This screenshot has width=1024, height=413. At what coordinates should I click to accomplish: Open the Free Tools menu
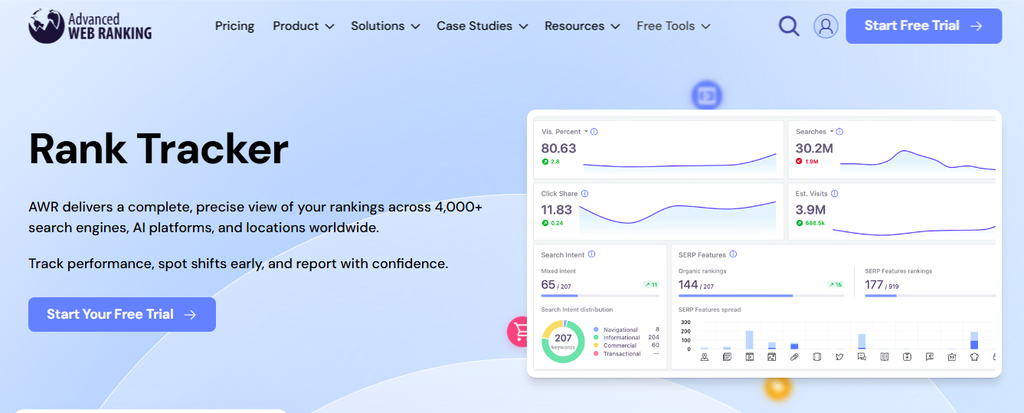coord(674,26)
